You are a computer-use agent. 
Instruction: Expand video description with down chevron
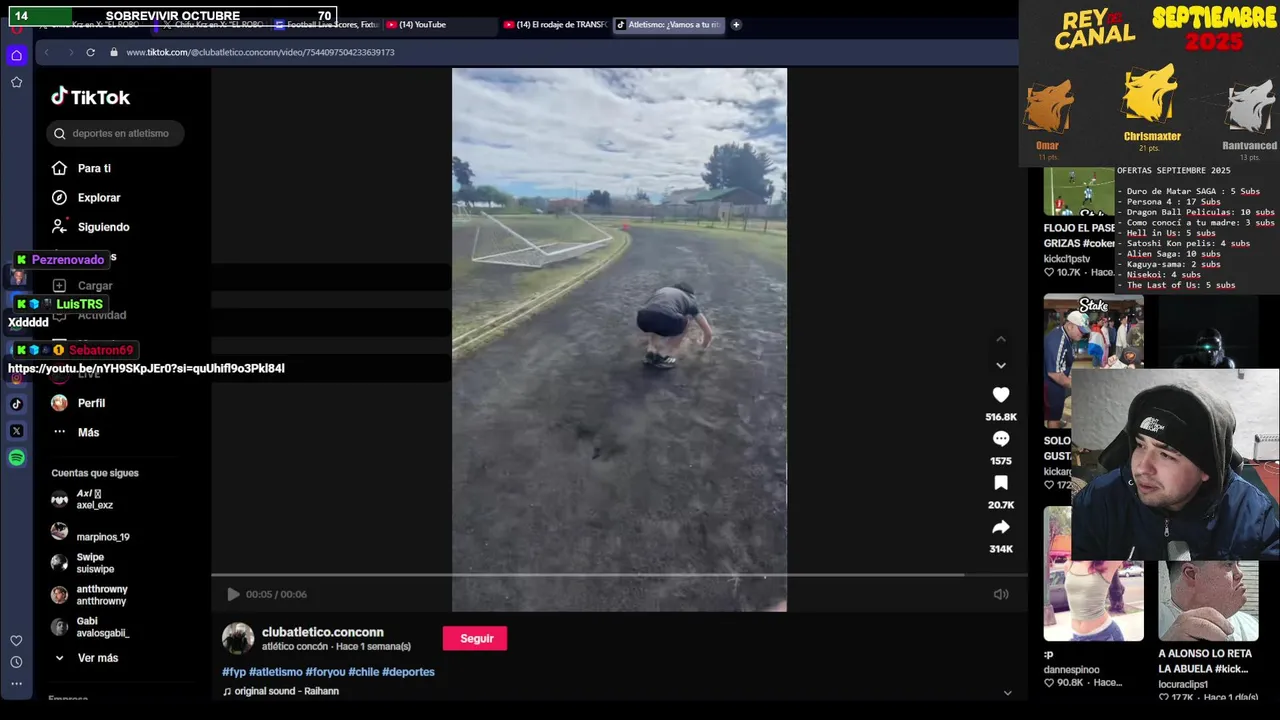pos(1007,693)
